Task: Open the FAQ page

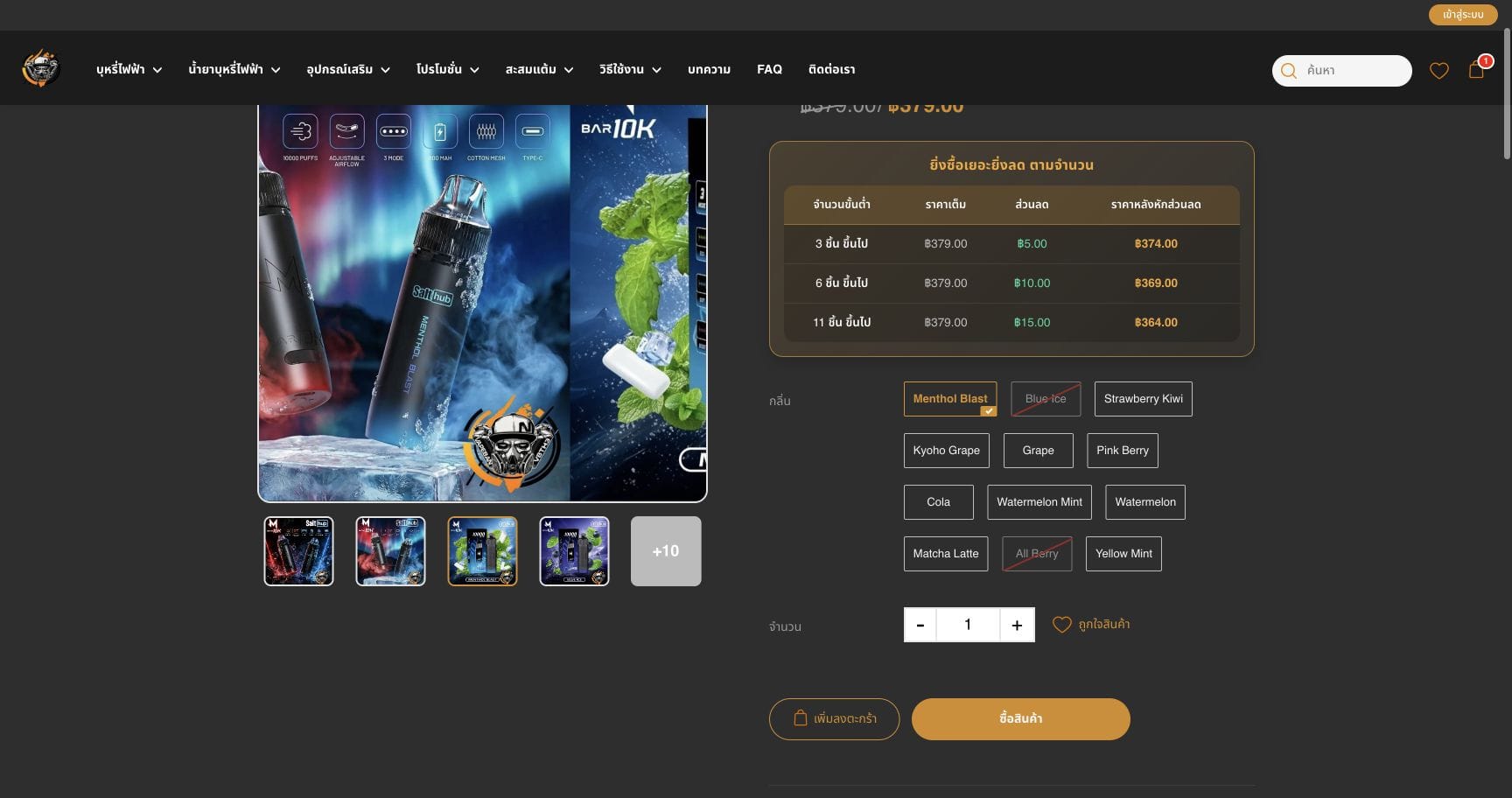Action: coord(769,69)
